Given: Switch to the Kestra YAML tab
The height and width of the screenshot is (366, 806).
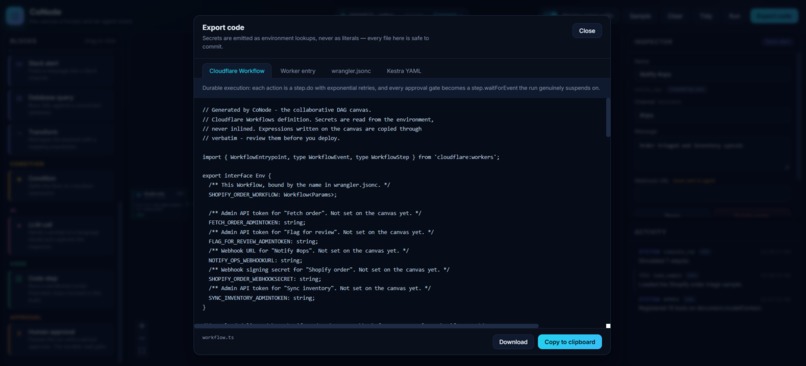Looking at the screenshot, I should [404, 71].
